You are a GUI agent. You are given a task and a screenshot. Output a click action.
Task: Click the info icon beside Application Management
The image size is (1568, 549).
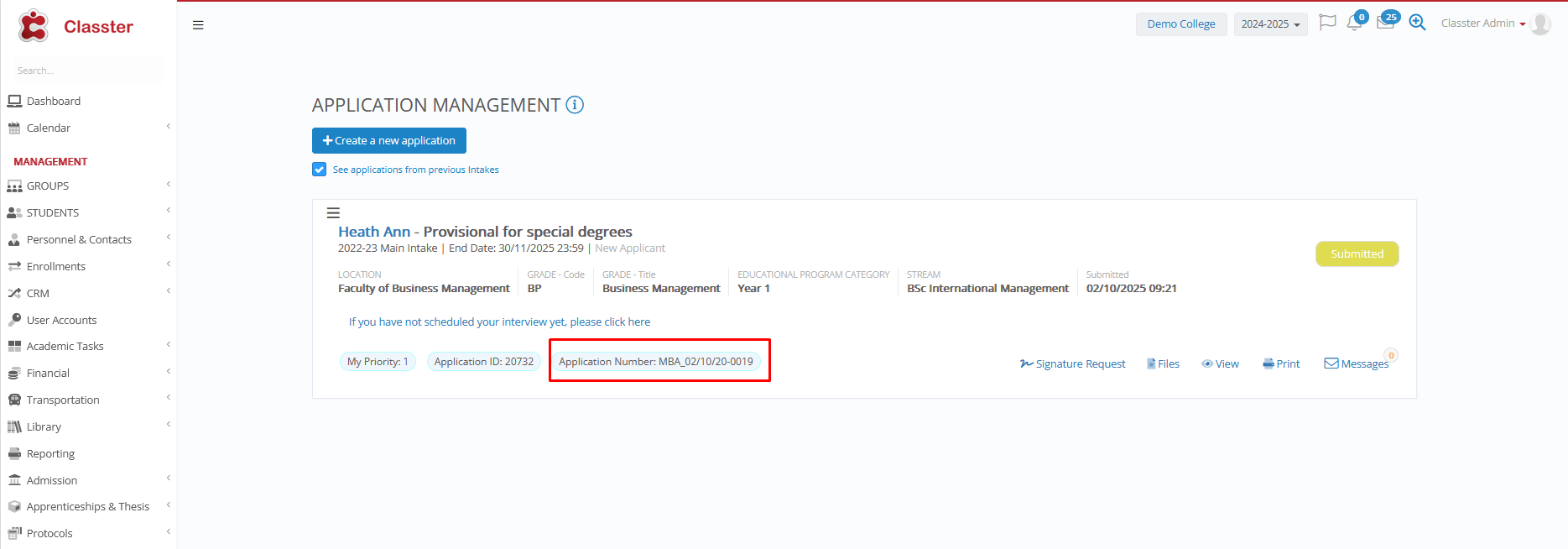click(575, 105)
